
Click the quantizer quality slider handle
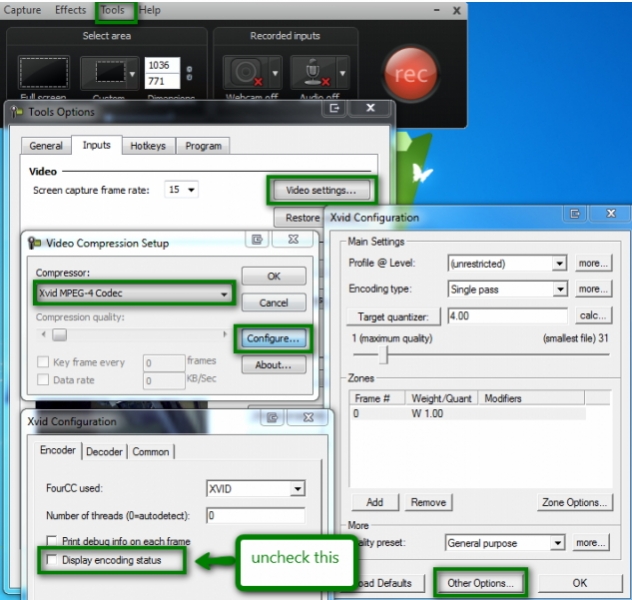tap(384, 355)
